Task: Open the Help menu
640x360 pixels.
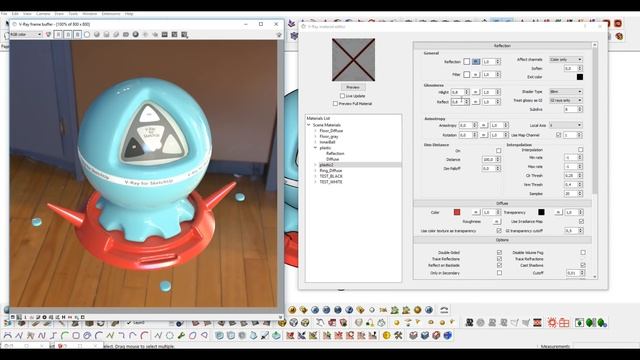Action: [129, 14]
